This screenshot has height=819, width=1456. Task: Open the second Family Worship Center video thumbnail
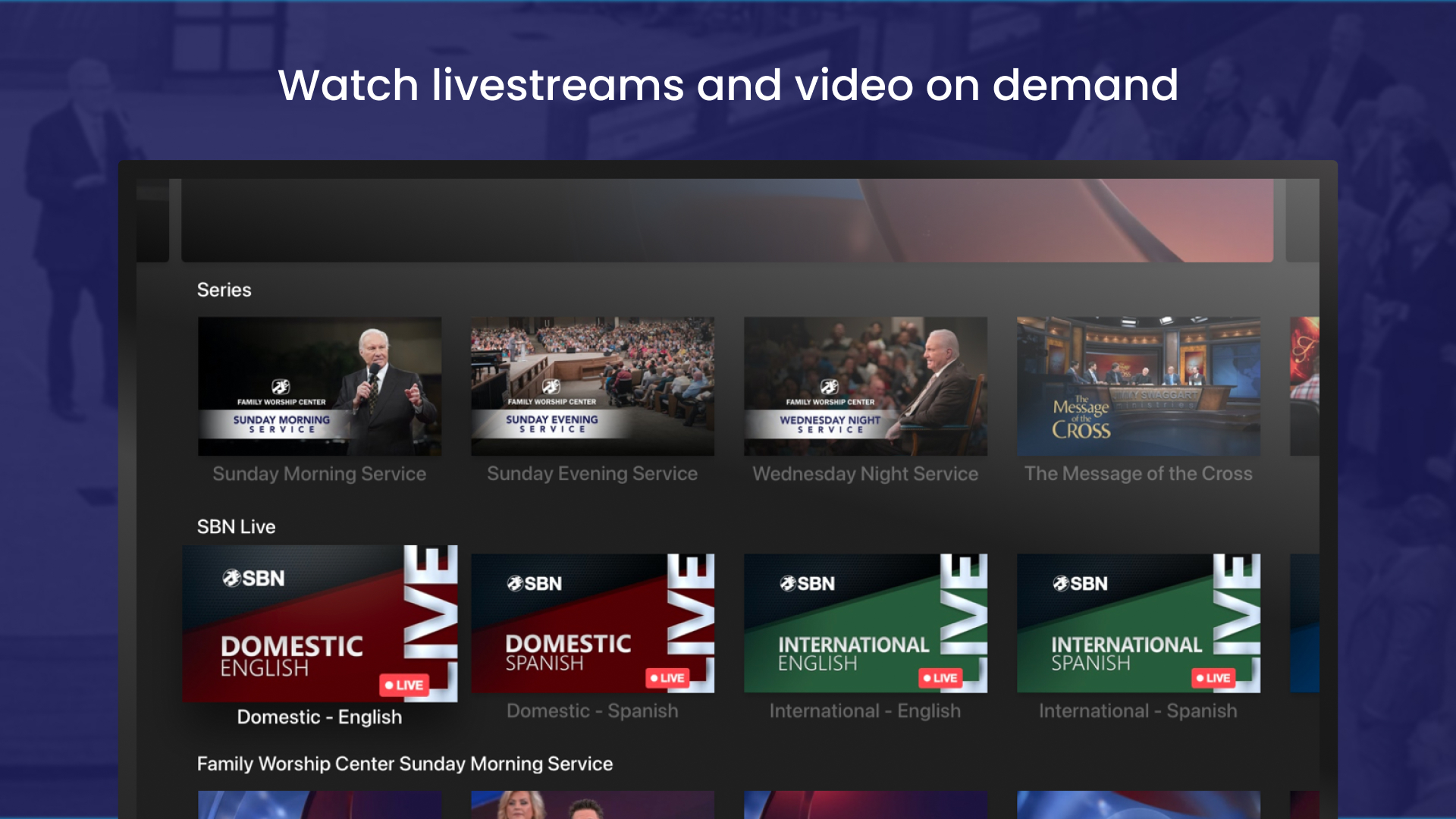click(592, 804)
